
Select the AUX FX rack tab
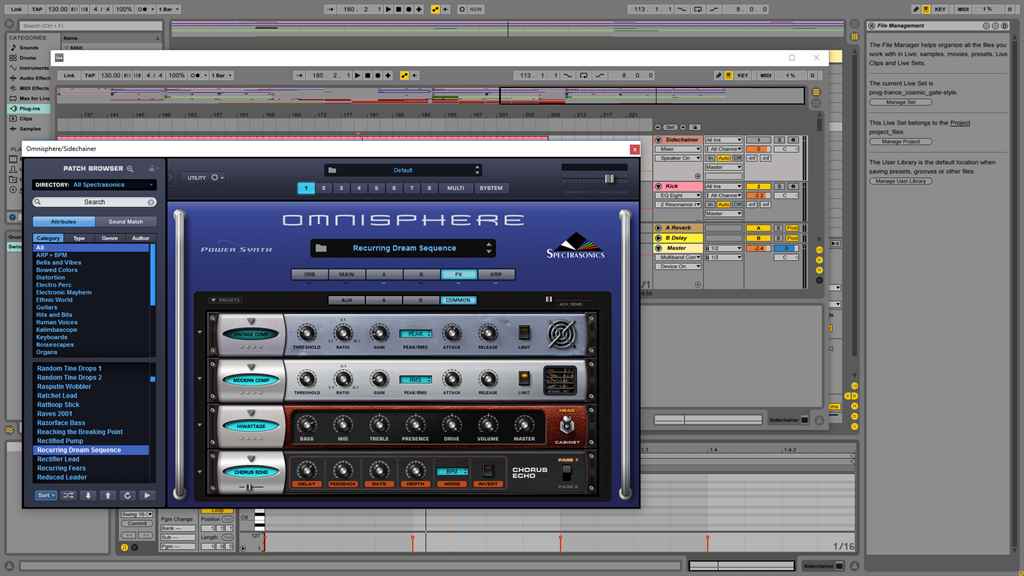(x=346, y=300)
